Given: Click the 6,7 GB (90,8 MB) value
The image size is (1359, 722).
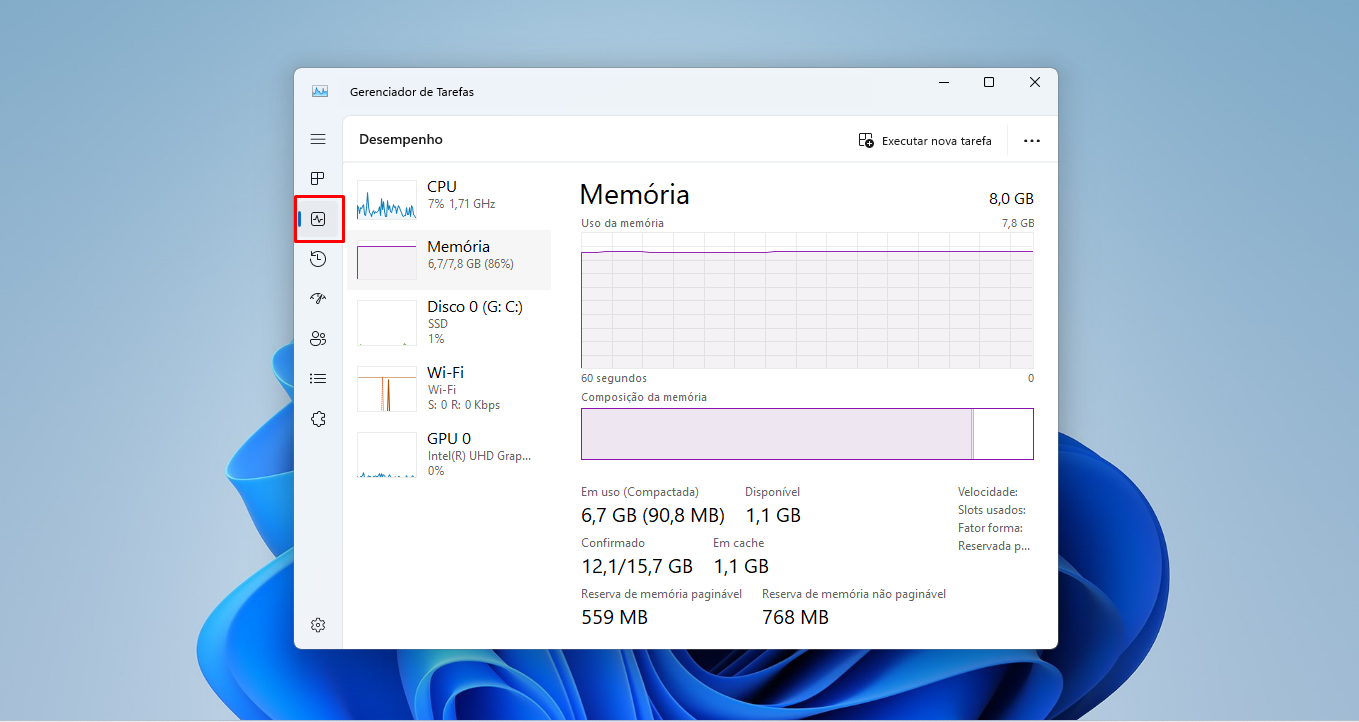Looking at the screenshot, I should (x=653, y=516).
